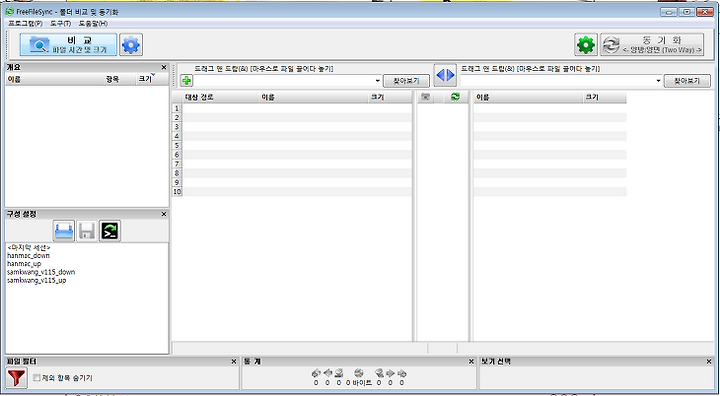Screen dimensions: 720x396
Task: Click the 0 바이트 statistics value
Action: [x=359, y=383]
